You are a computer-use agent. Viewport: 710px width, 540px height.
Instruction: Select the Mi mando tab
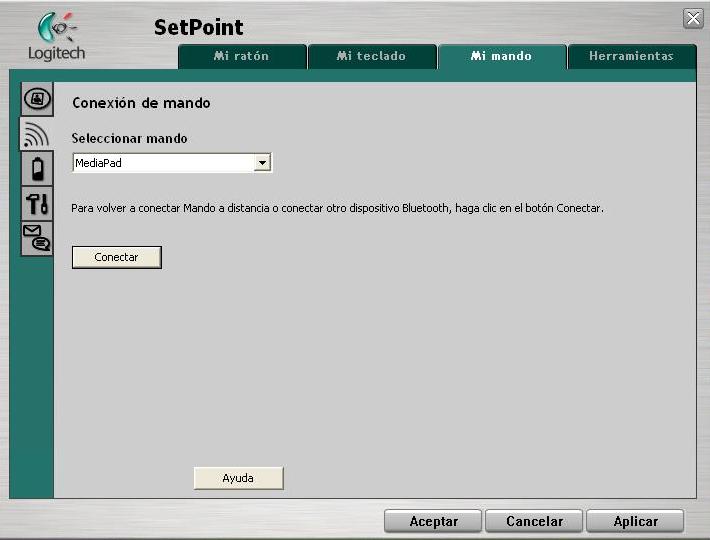tap(502, 57)
